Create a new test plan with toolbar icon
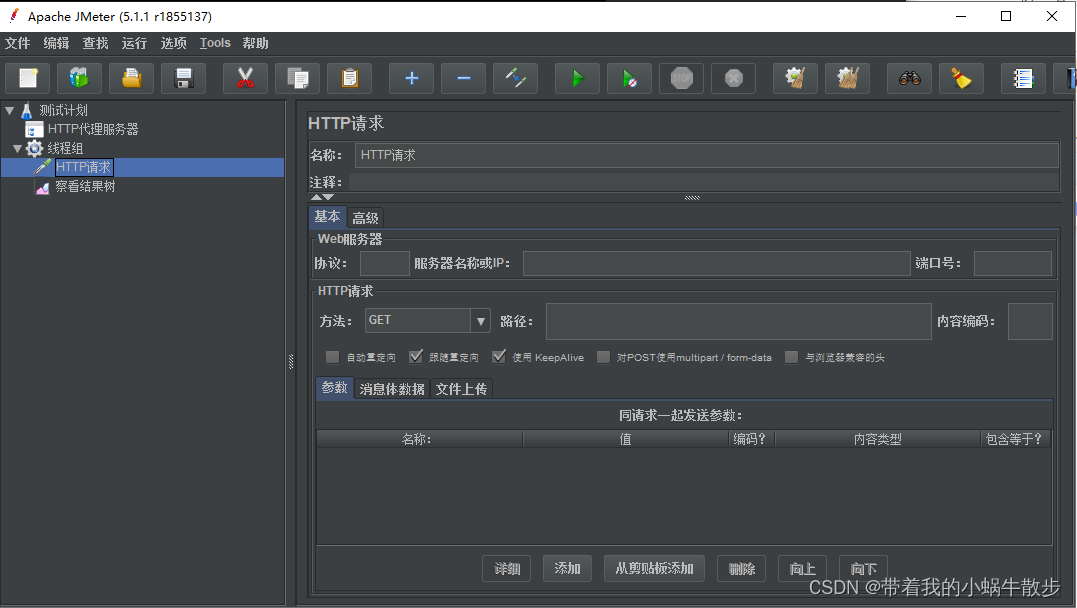Image resolution: width=1077 pixels, height=608 pixels. [x=28, y=78]
